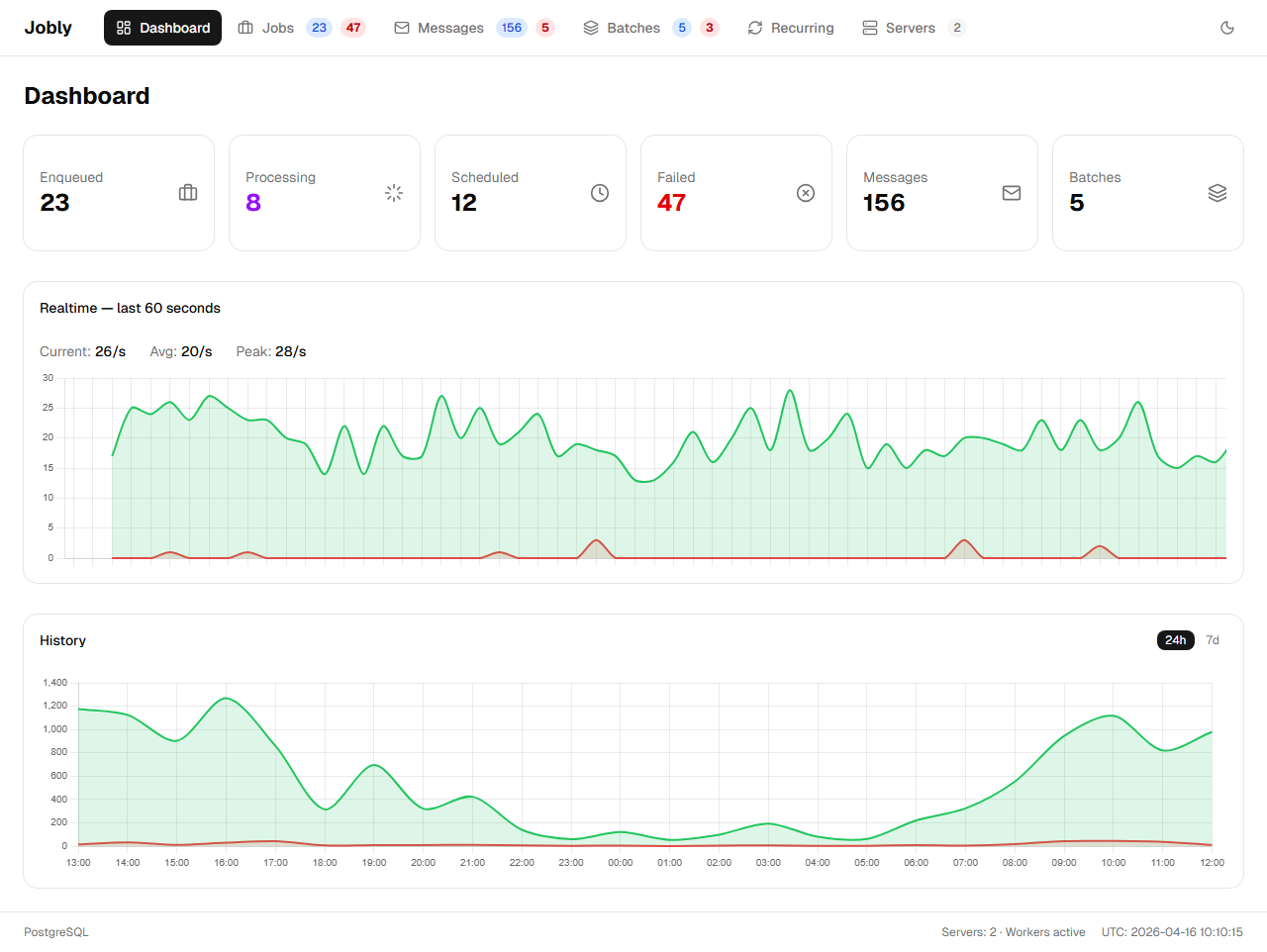This screenshot has width=1267, height=952.
Task: Click the layers icon in the Batches card
Action: click(x=1218, y=193)
